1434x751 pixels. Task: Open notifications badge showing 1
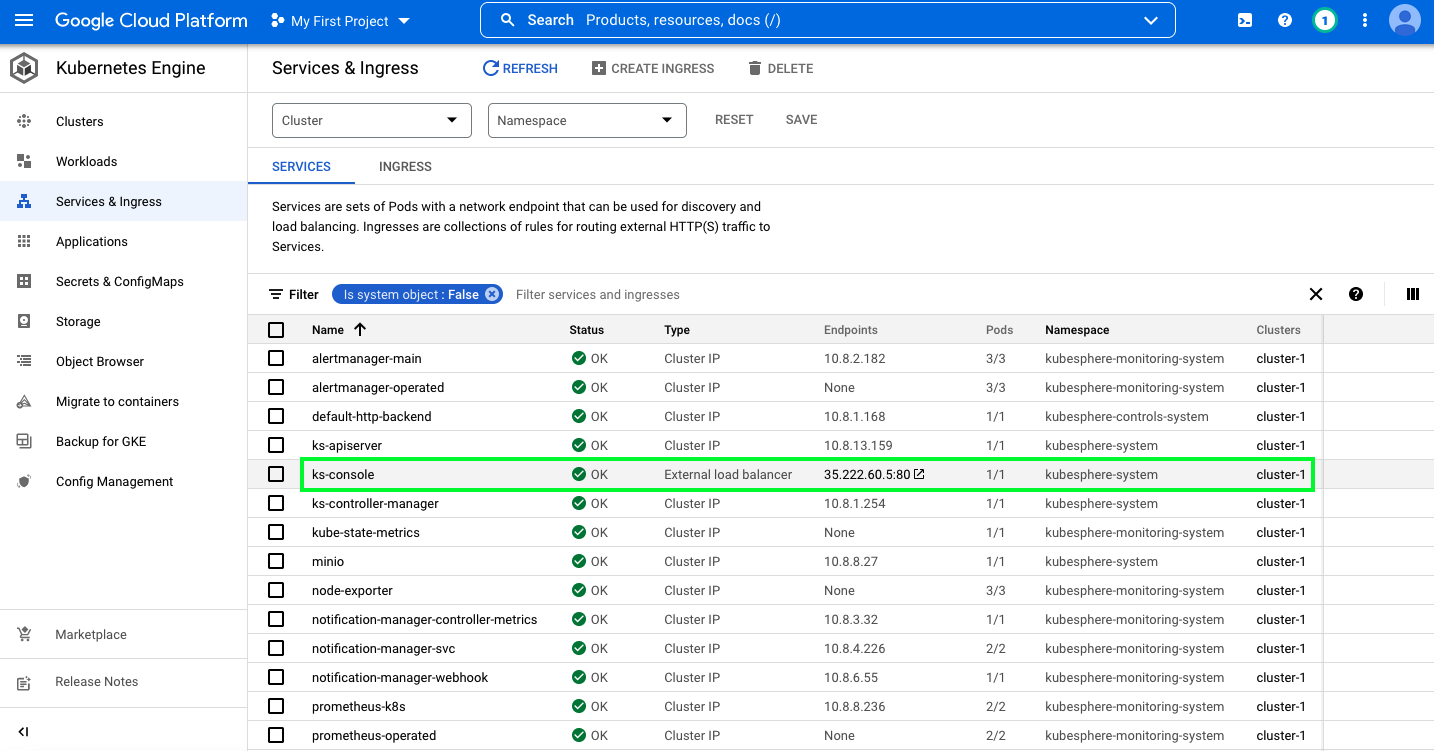(x=1325, y=20)
